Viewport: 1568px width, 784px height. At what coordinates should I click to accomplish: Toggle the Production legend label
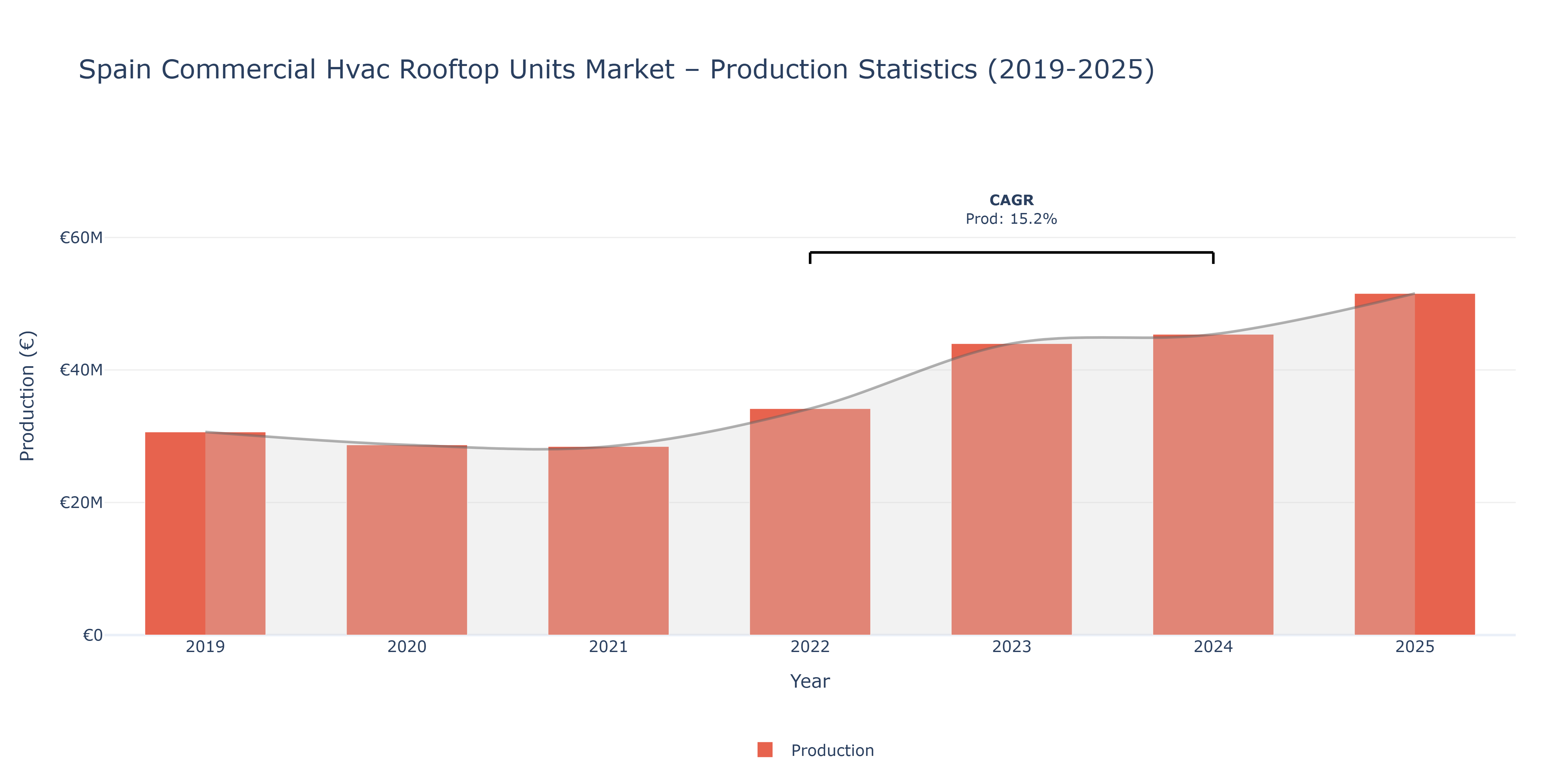pos(832,751)
